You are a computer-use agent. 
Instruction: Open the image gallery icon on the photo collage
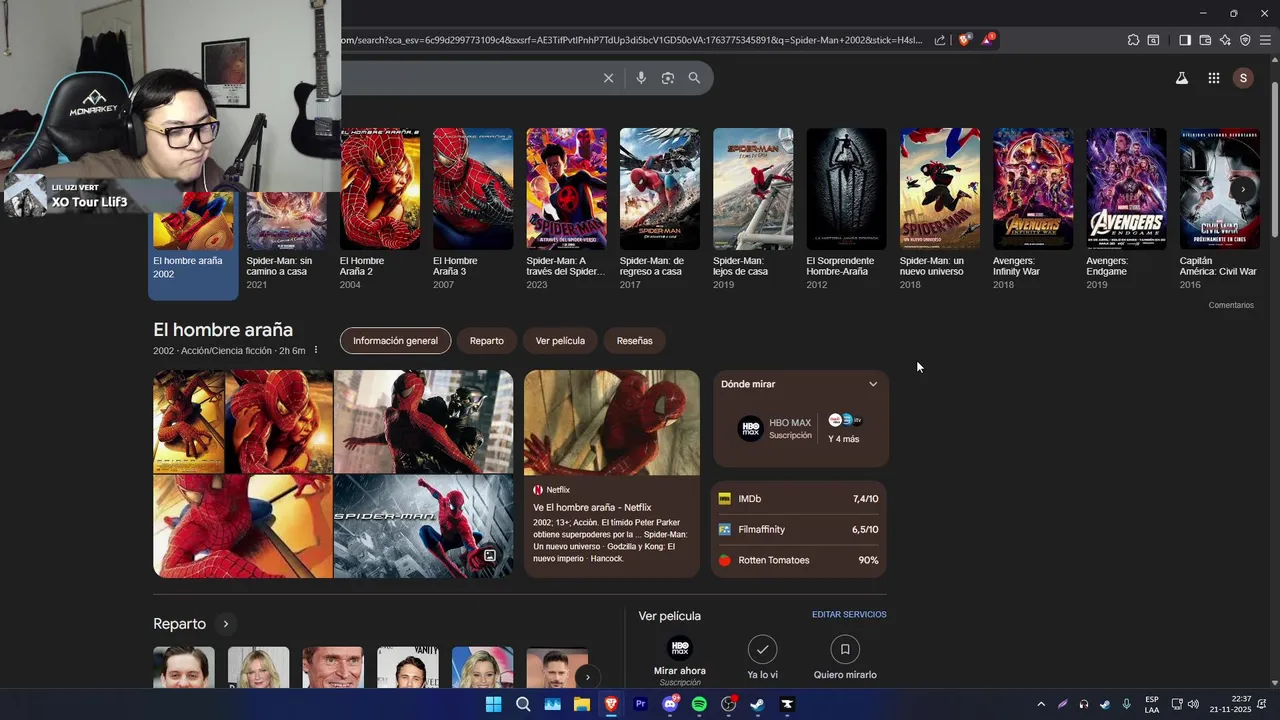click(490, 556)
